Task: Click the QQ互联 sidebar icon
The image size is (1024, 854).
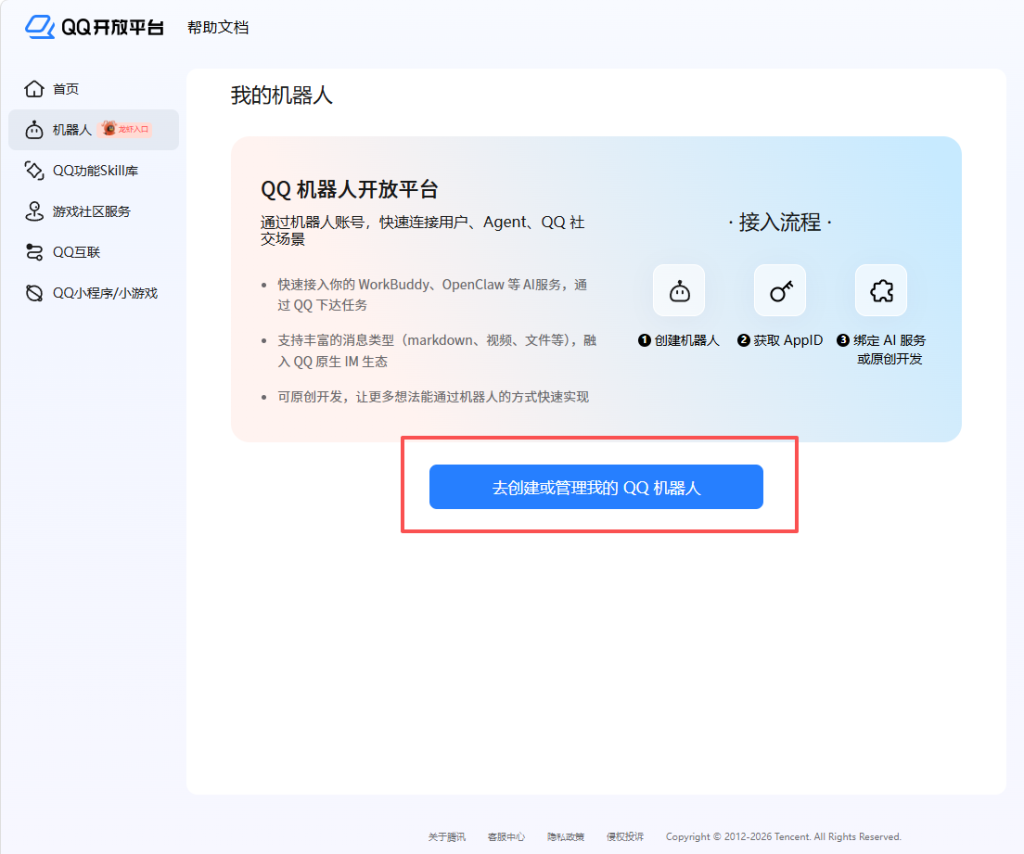Action: [x=34, y=252]
